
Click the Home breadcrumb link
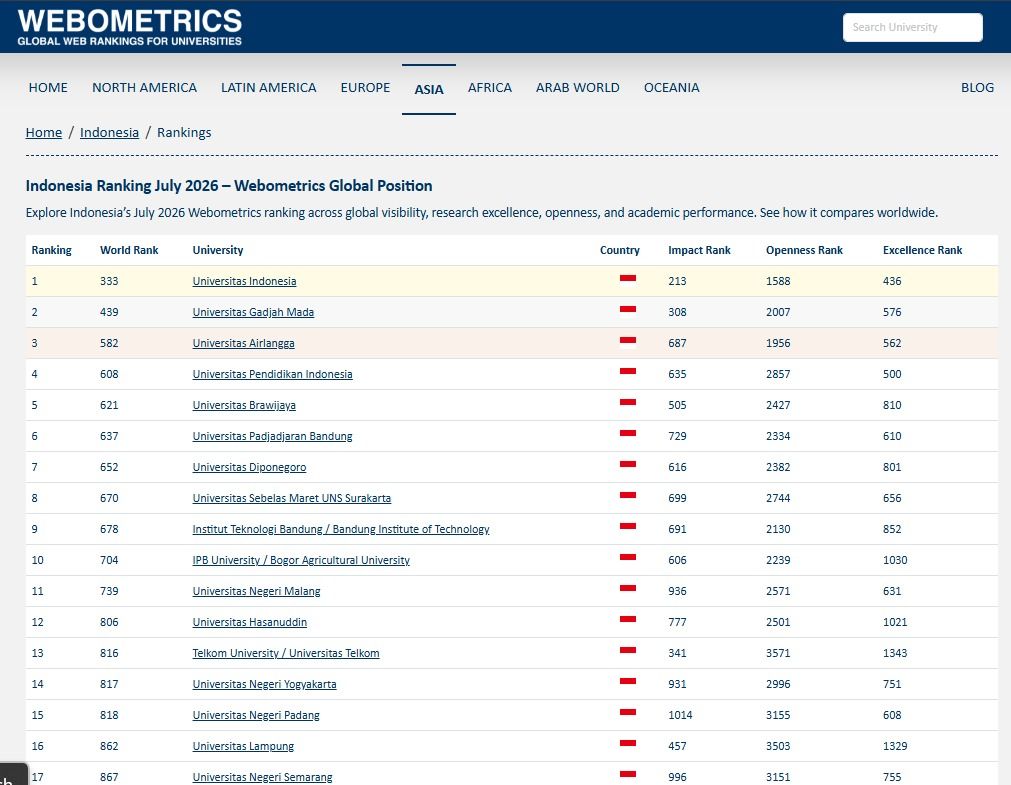[44, 132]
